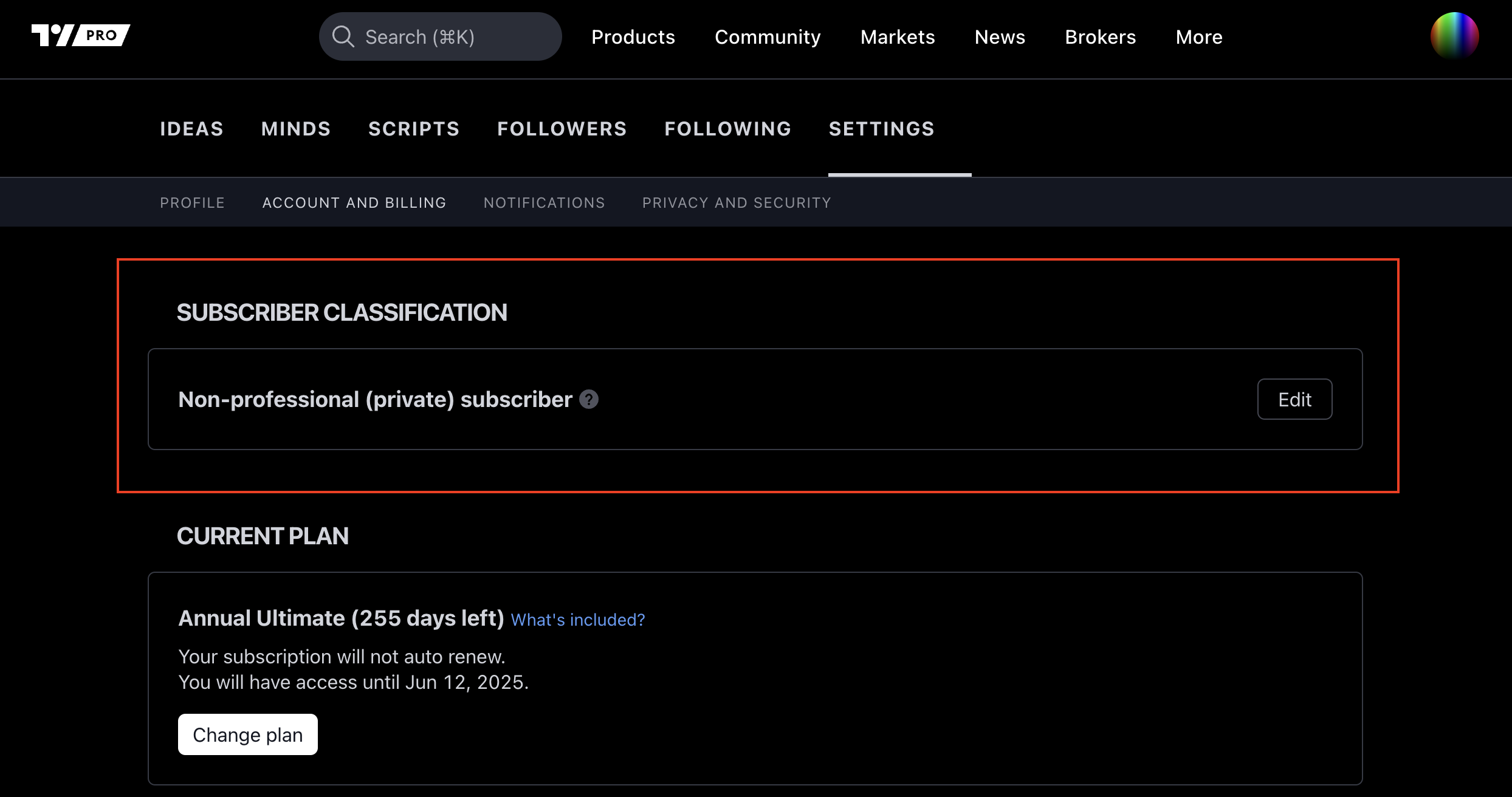Viewport: 1512px width, 797px height.
Task: Open the Community menu
Action: pyautogui.click(x=768, y=37)
